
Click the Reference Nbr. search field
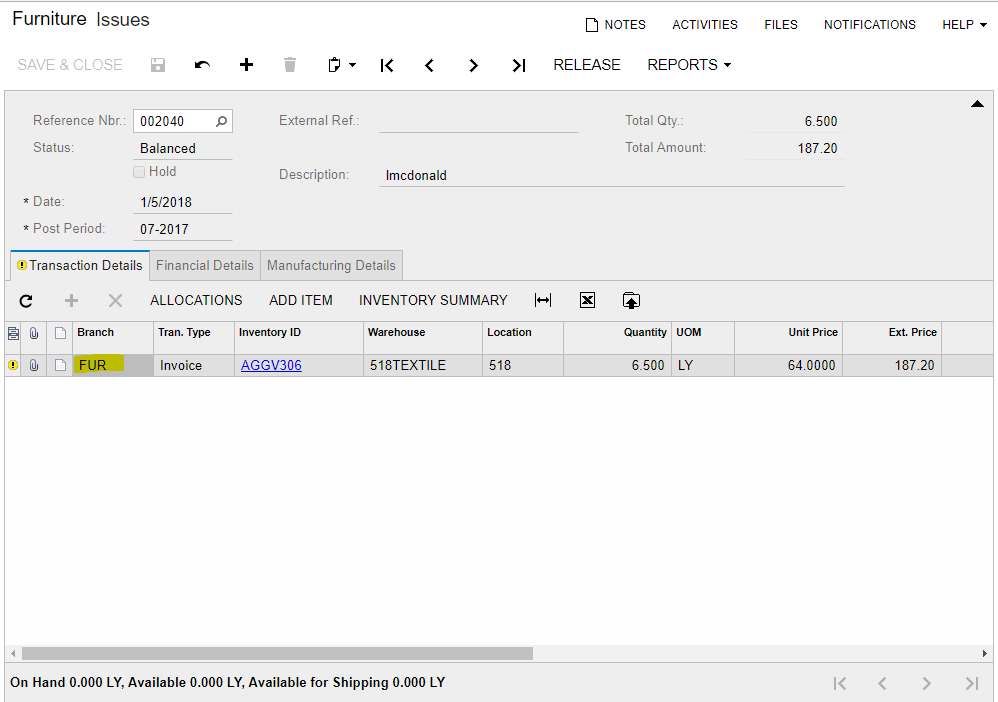tap(175, 121)
